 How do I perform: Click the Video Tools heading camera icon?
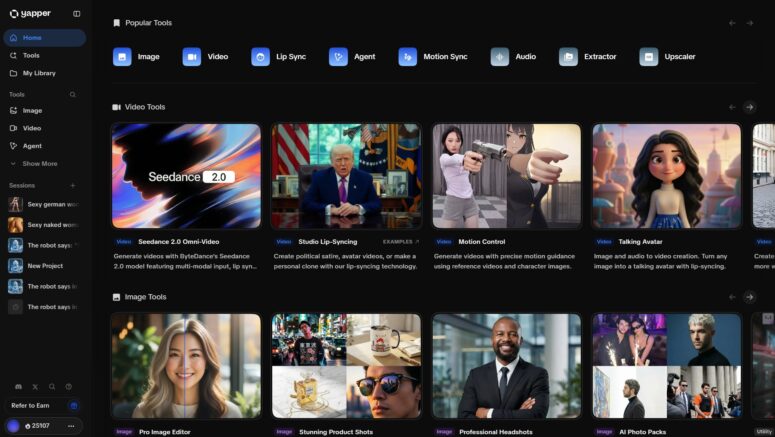point(117,107)
